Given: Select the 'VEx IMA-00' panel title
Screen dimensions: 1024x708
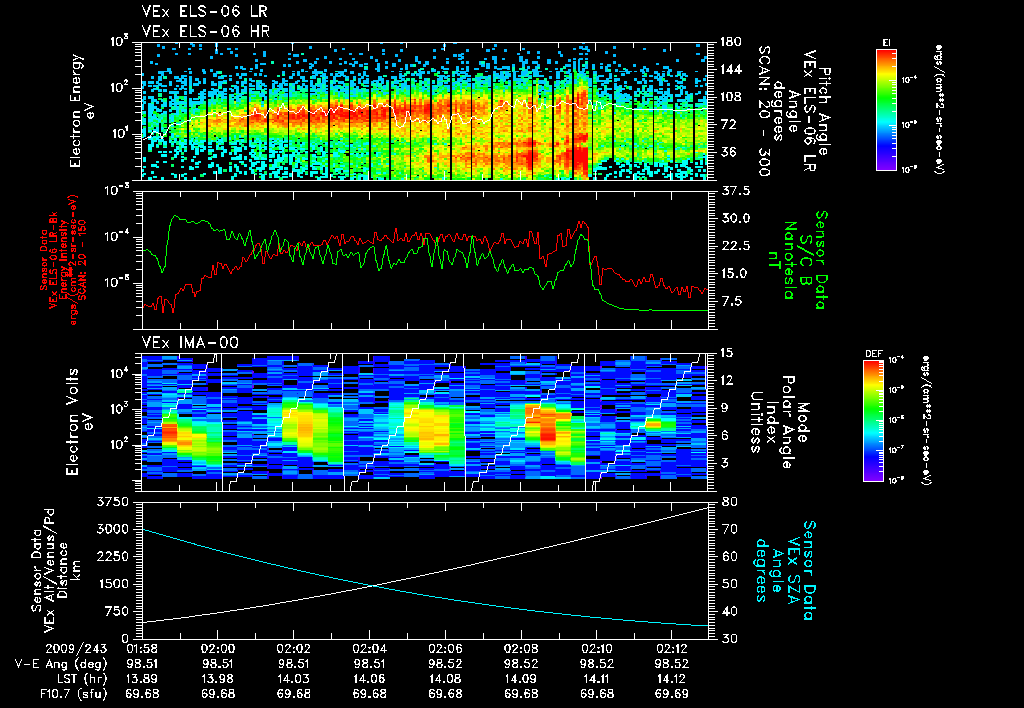Looking at the screenshot, I should (x=190, y=342).
